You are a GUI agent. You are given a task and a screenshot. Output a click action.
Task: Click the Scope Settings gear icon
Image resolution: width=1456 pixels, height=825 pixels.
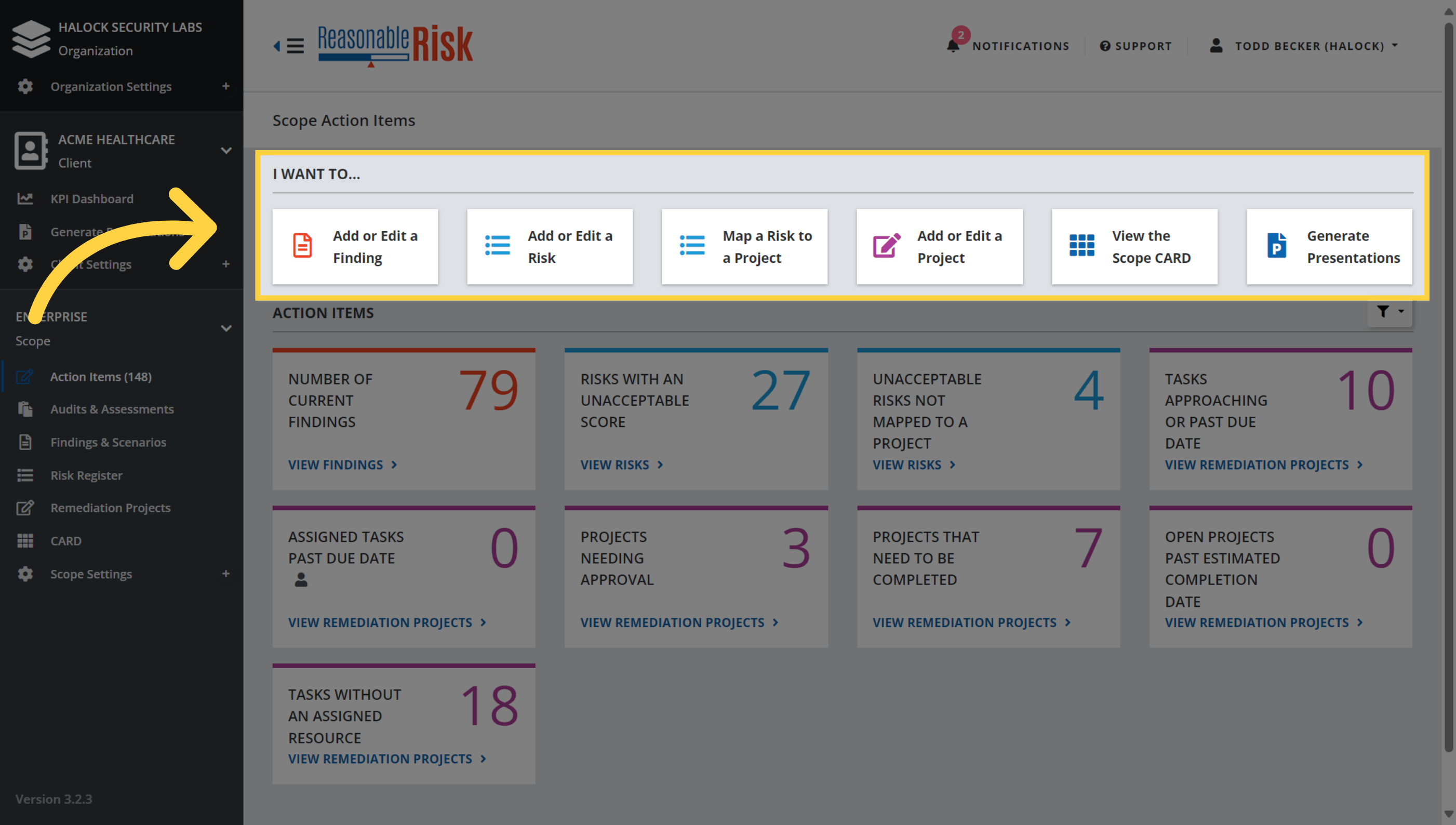tap(25, 574)
